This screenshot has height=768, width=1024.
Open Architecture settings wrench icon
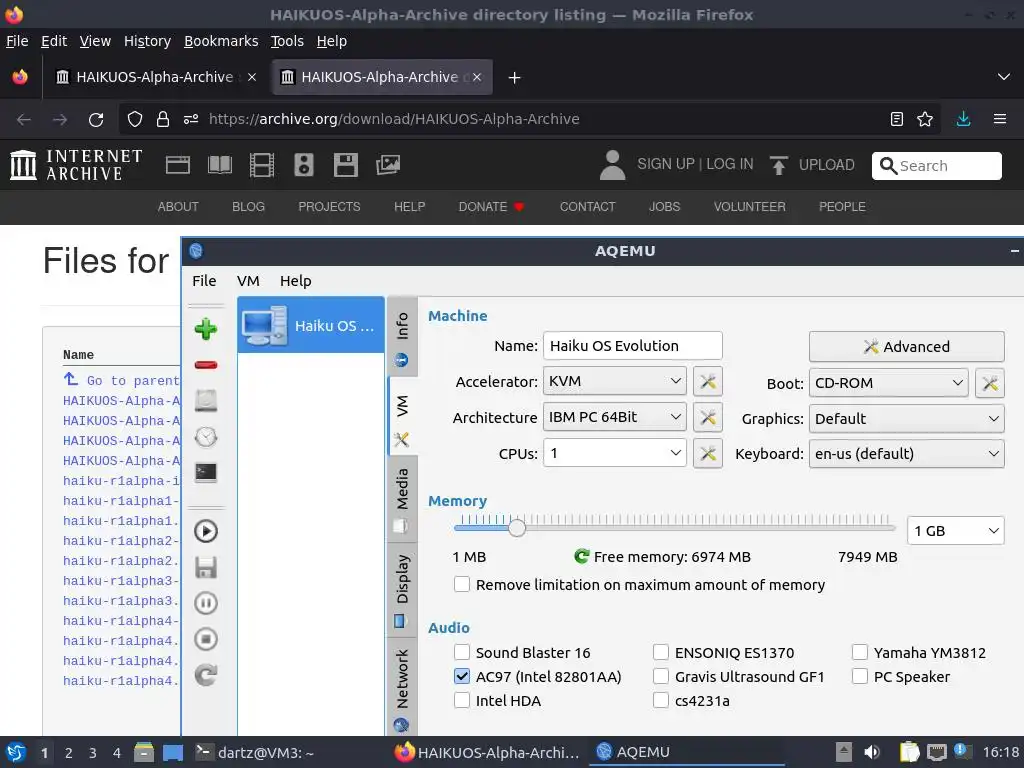click(x=708, y=417)
